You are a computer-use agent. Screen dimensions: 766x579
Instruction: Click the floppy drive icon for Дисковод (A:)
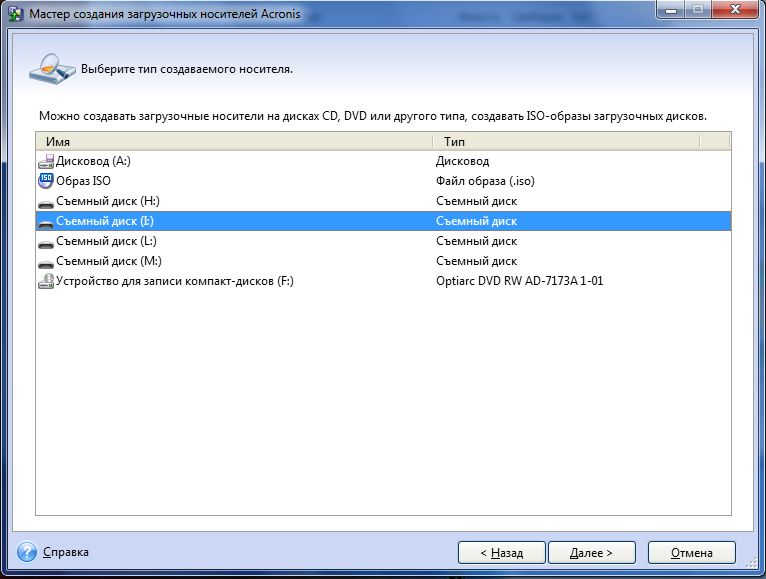tap(46, 161)
